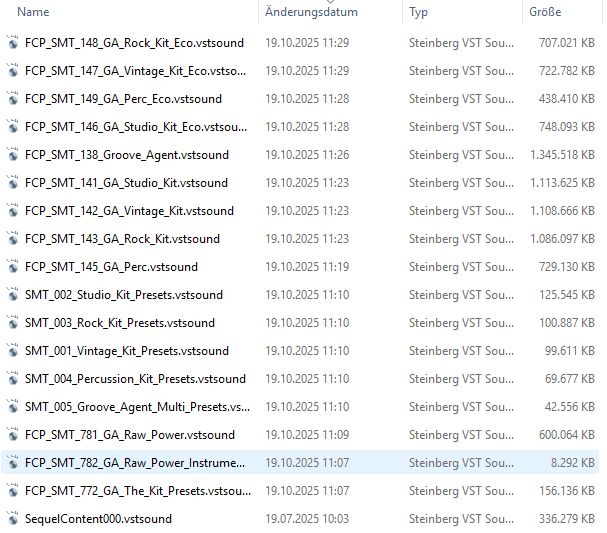Select file FCP_SMT_149_GA_Perc_Eco.vstsound

coord(123,99)
